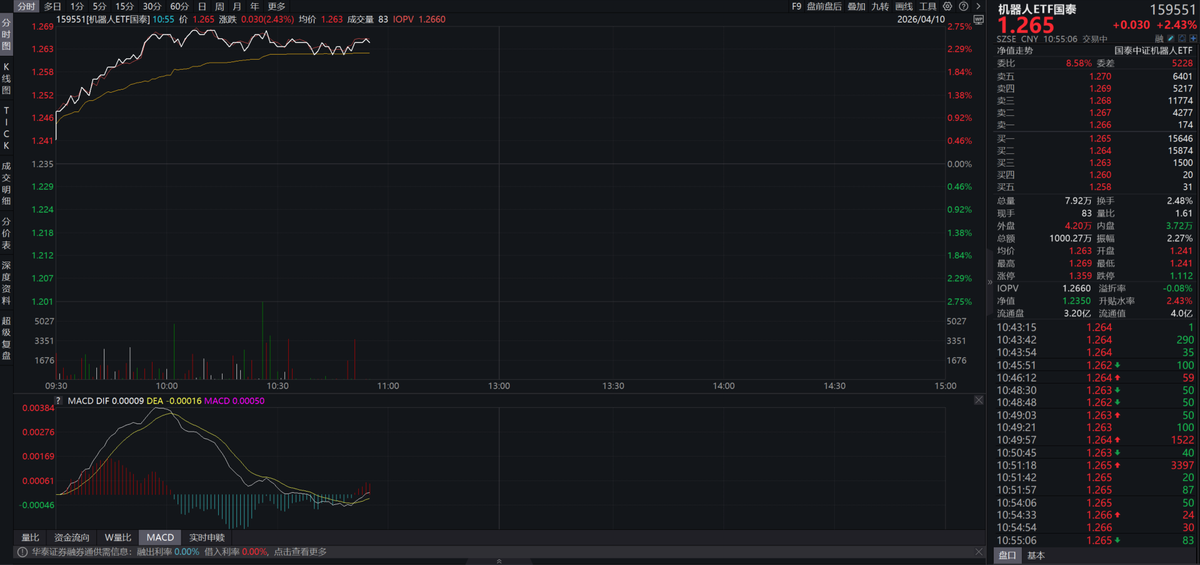Open the 工具 tools dropdown

click(928, 6)
